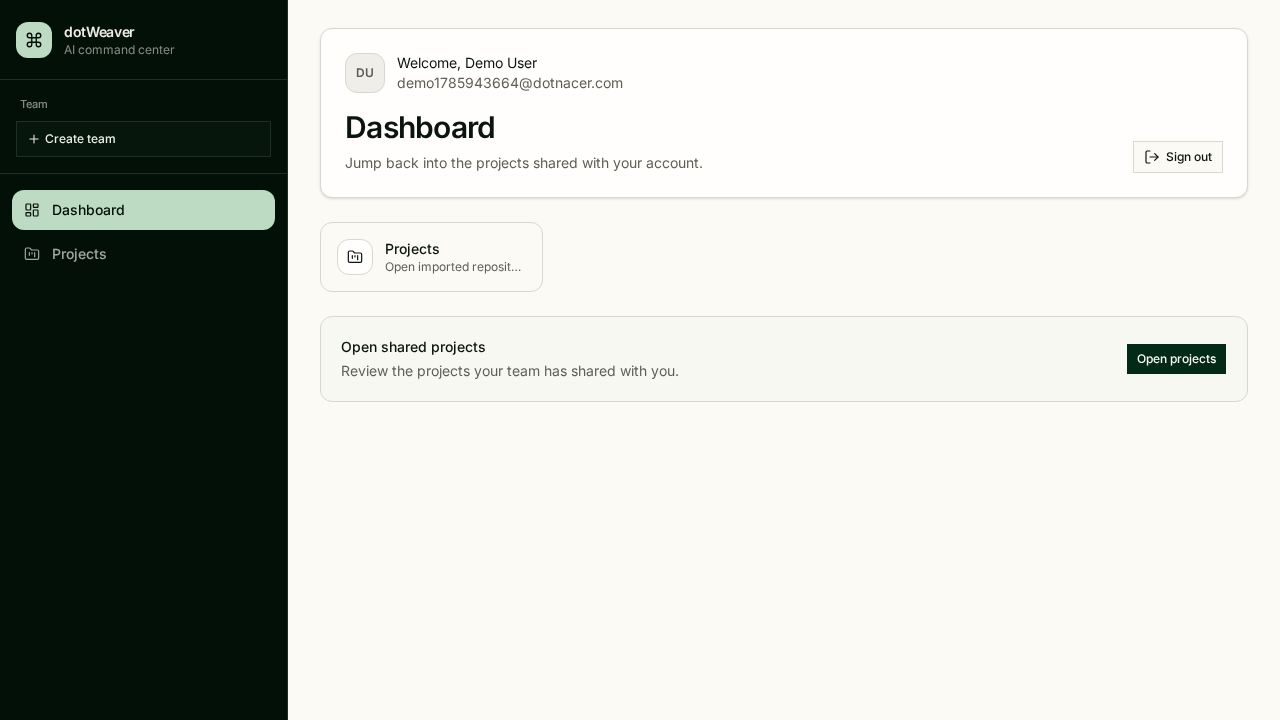Create a new team
Viewport: 1280px width, 720px height.
143,139
